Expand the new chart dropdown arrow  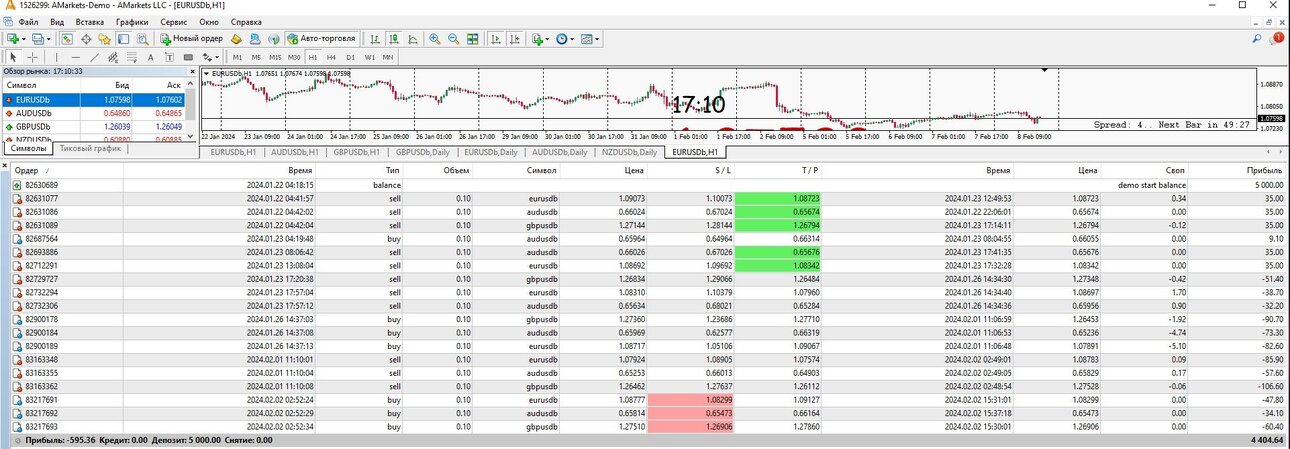click(x=24, y=39)
